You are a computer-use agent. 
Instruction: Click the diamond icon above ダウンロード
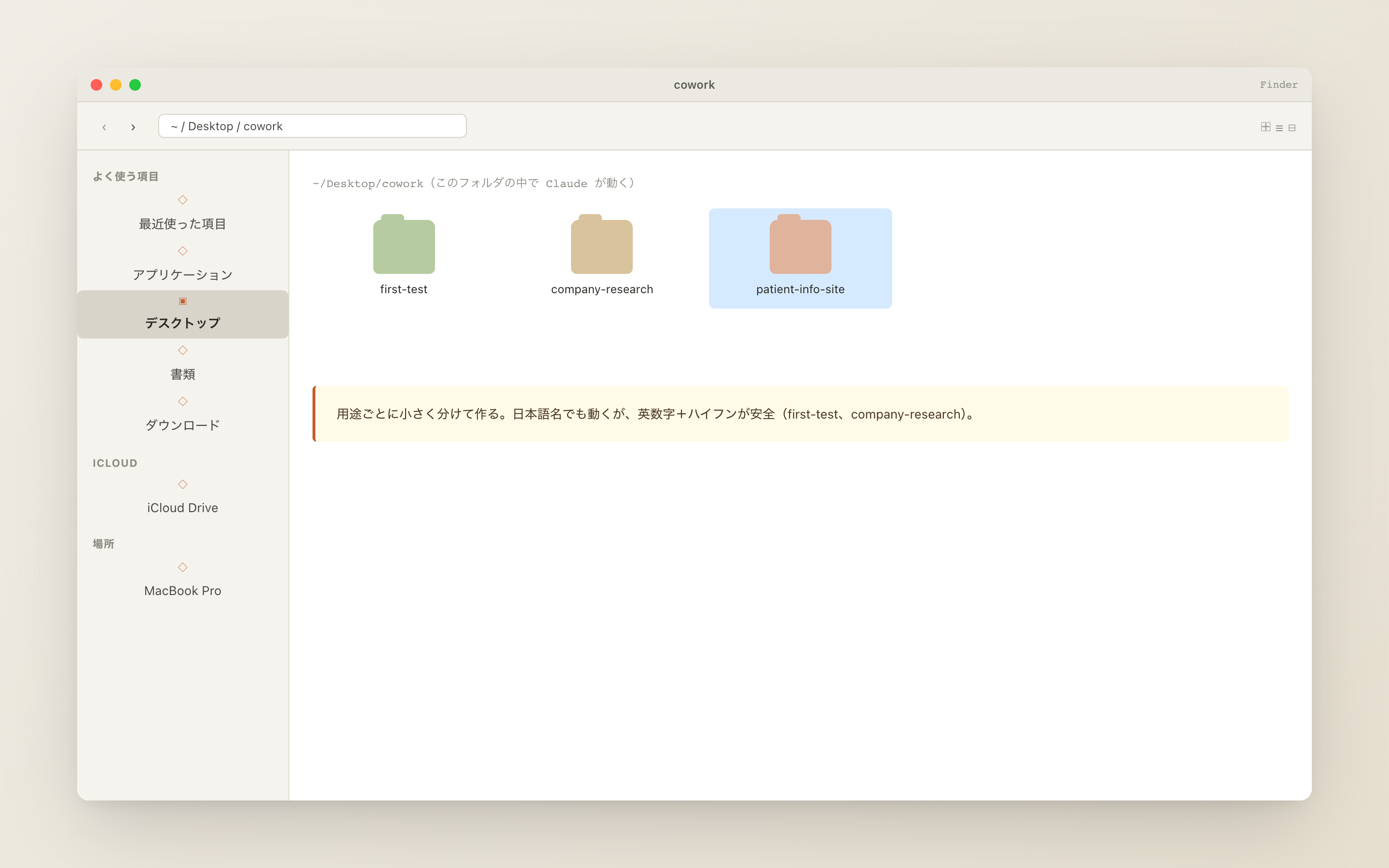click(182, 401)
